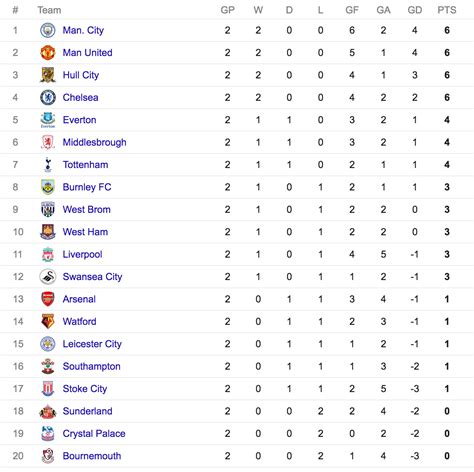Screen dimensions: 474x472
Task: Open the Everton team page link
Action: tap(79, 120)
